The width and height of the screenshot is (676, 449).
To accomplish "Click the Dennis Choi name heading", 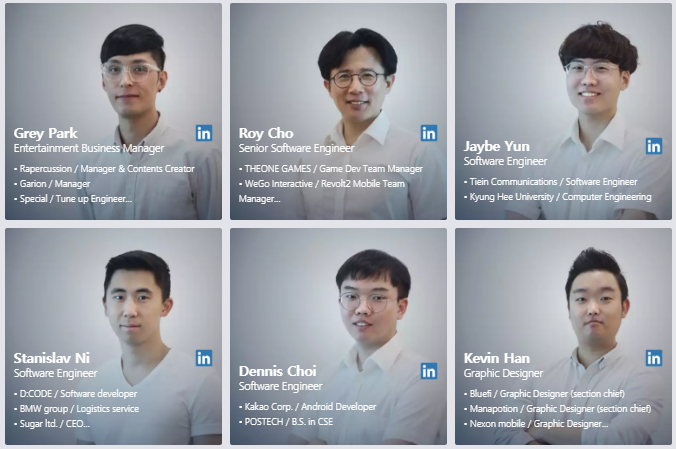I will coord(278,371).
